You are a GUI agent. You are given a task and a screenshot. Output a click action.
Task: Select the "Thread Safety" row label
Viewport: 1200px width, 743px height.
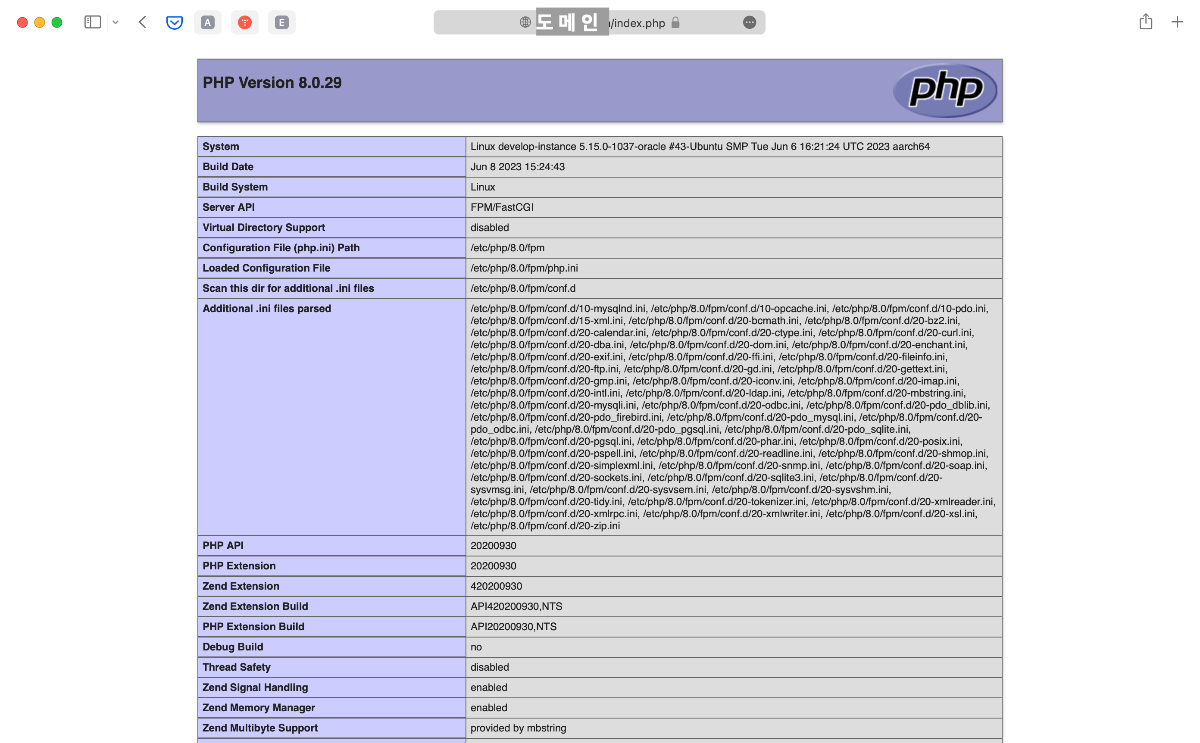point(237,667)
